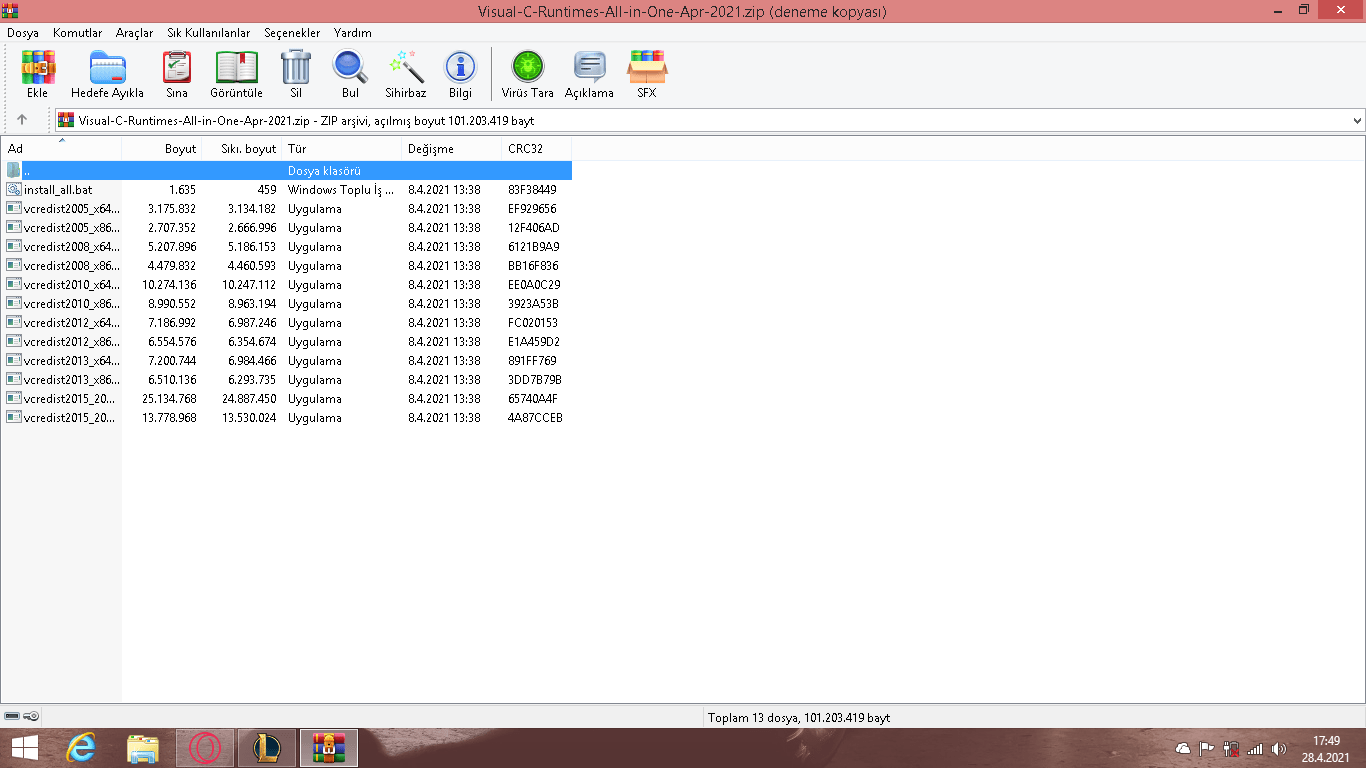This screenshot has height=768, width=1366.
Task: Select the vcredist2005_x64 file name
Action: (71, 209)
